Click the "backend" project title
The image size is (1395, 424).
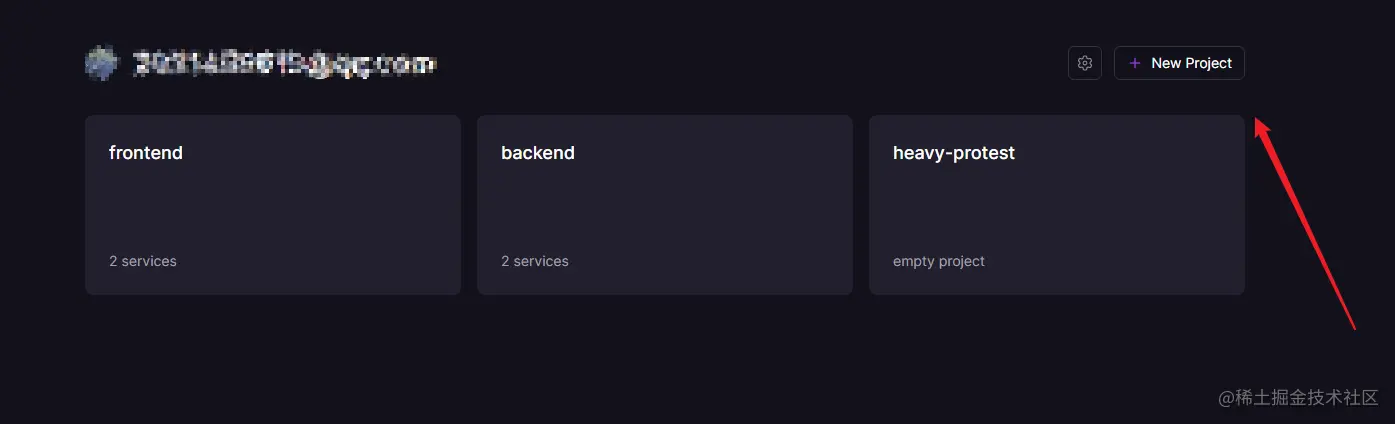[538, 153]
